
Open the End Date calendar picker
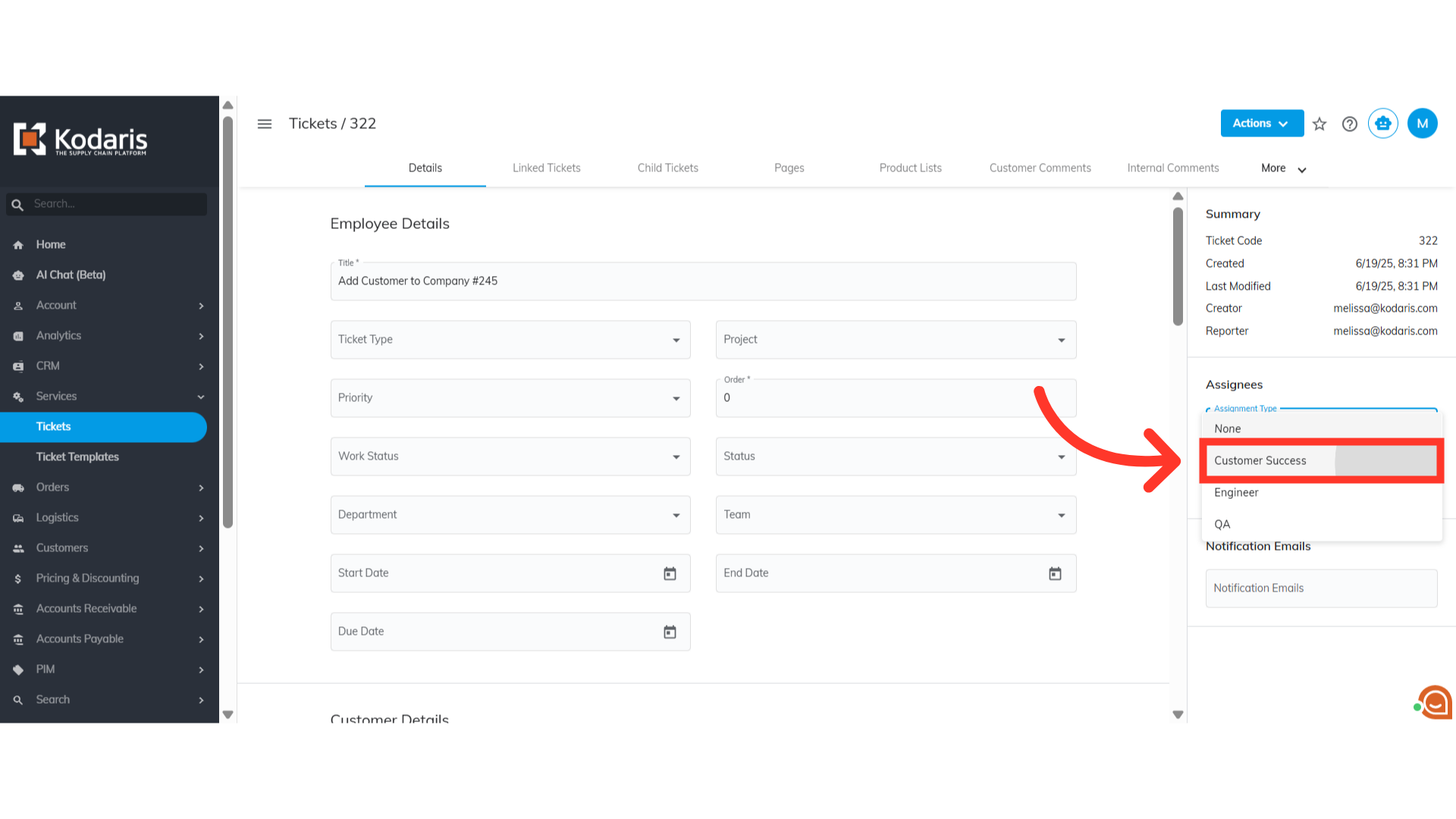[x=1055, y=573]
